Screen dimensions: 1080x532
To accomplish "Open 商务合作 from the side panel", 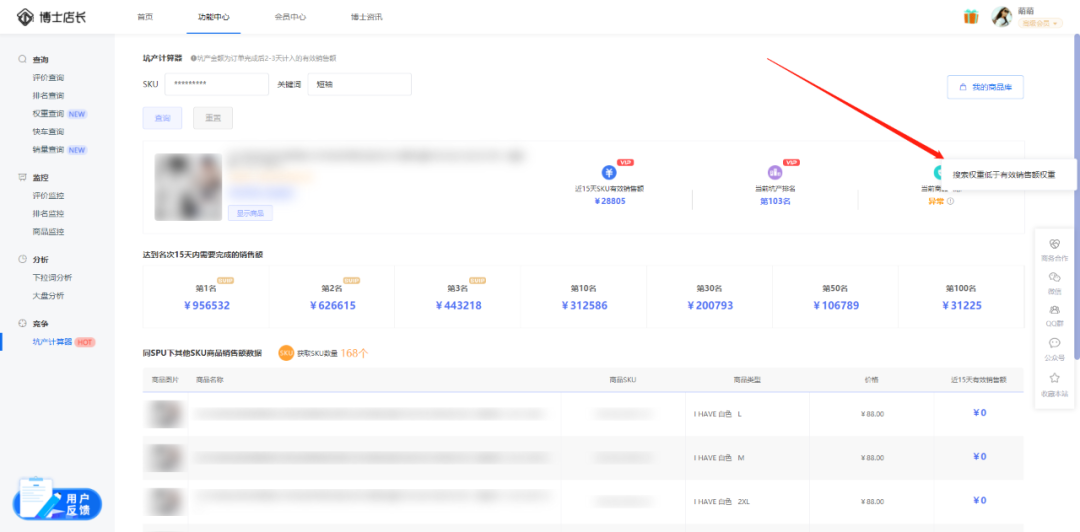I will click(x=1054, y=250).
